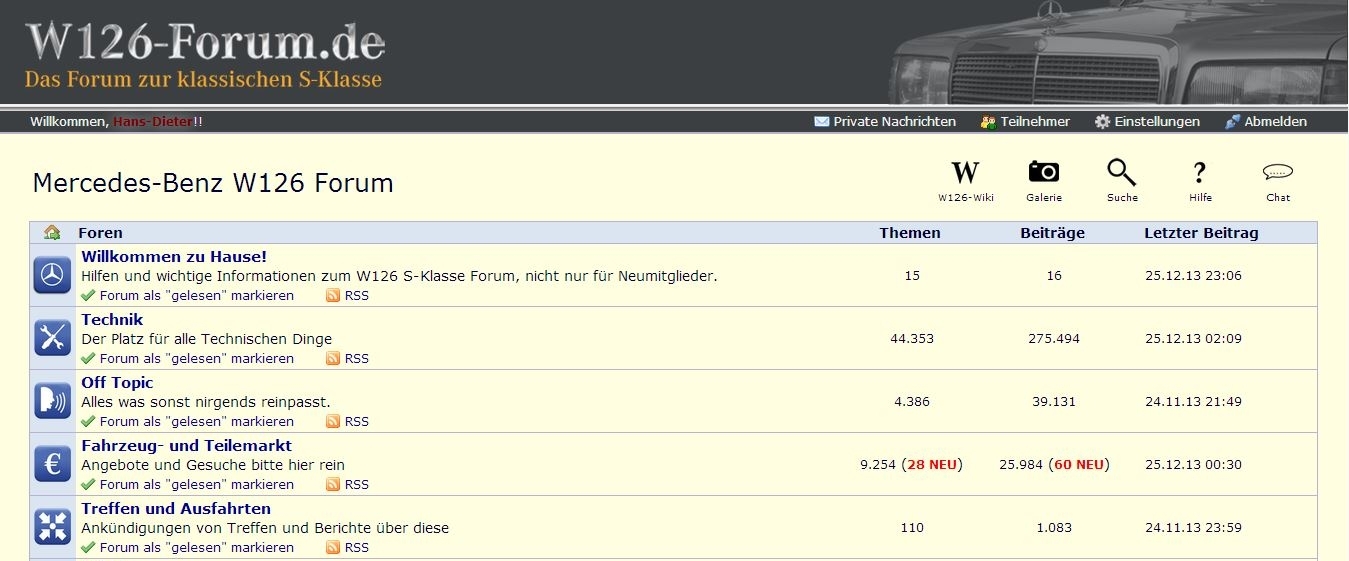1349x561 pixels.
Task: Click last post date 24.11.13 23:59
Action: tap(1193, 527)
